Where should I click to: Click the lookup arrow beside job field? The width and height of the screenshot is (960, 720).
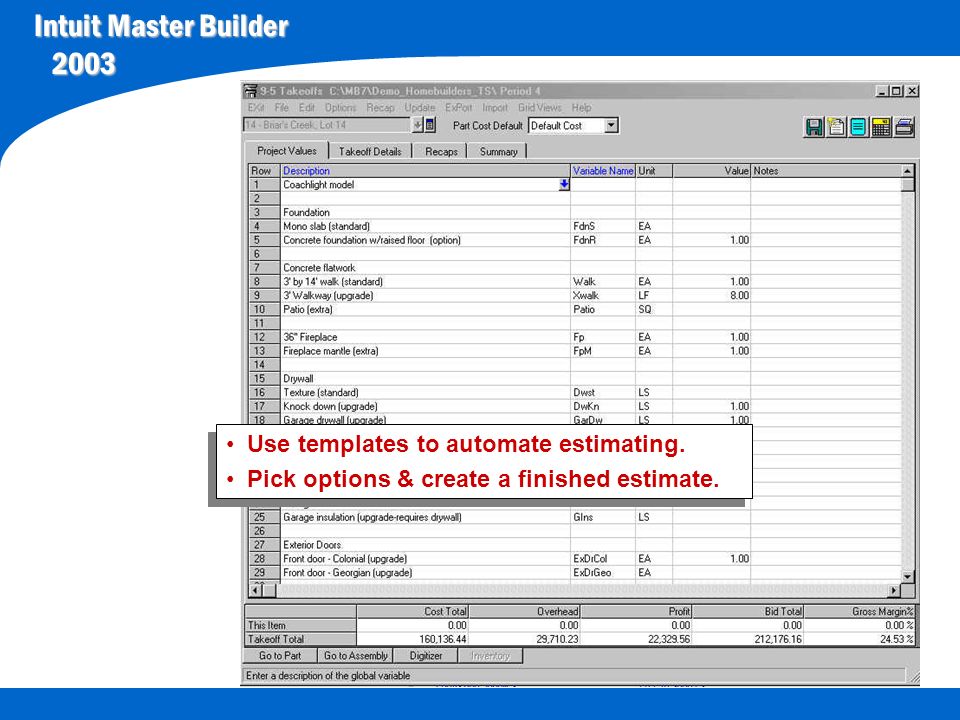point(418,125)
